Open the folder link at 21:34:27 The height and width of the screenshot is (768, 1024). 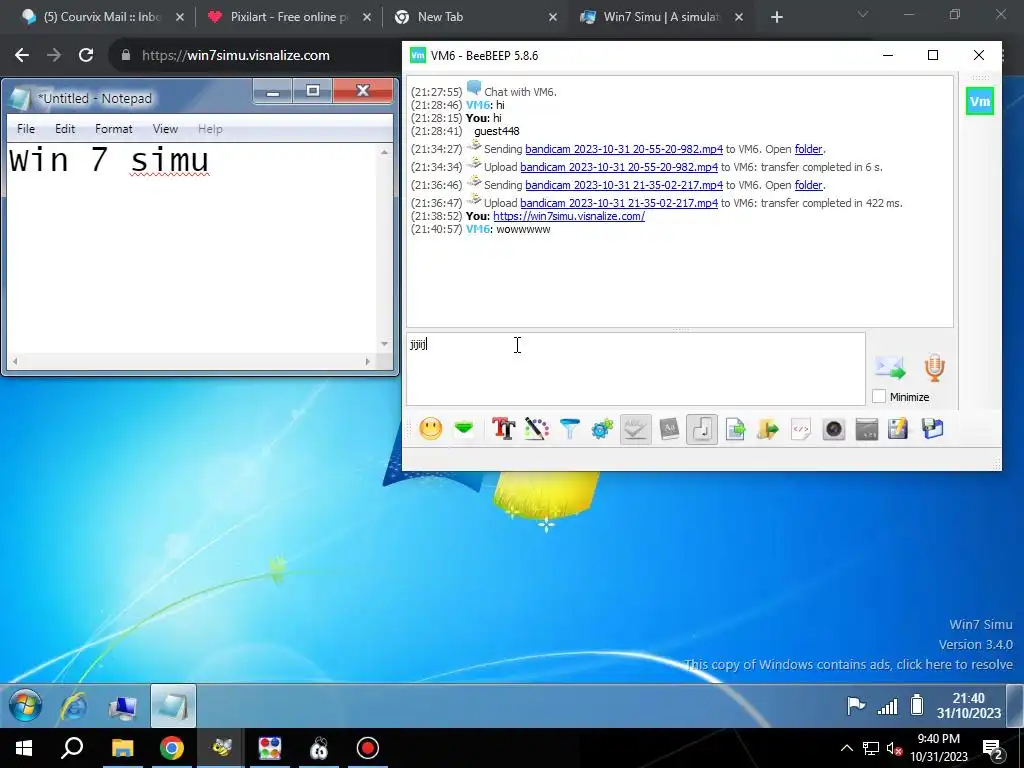point(808,149)
